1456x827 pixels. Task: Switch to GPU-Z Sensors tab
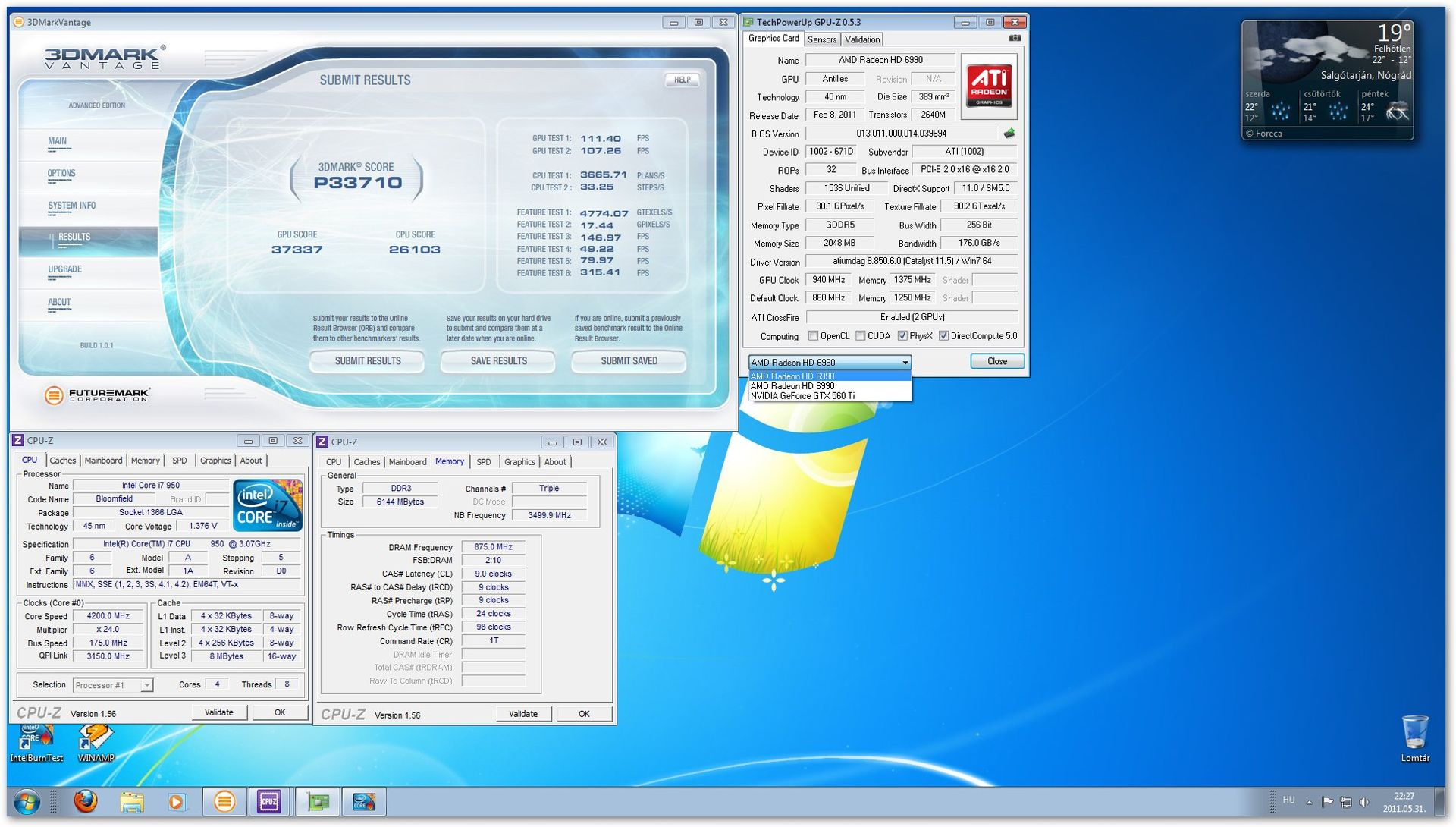821,39
